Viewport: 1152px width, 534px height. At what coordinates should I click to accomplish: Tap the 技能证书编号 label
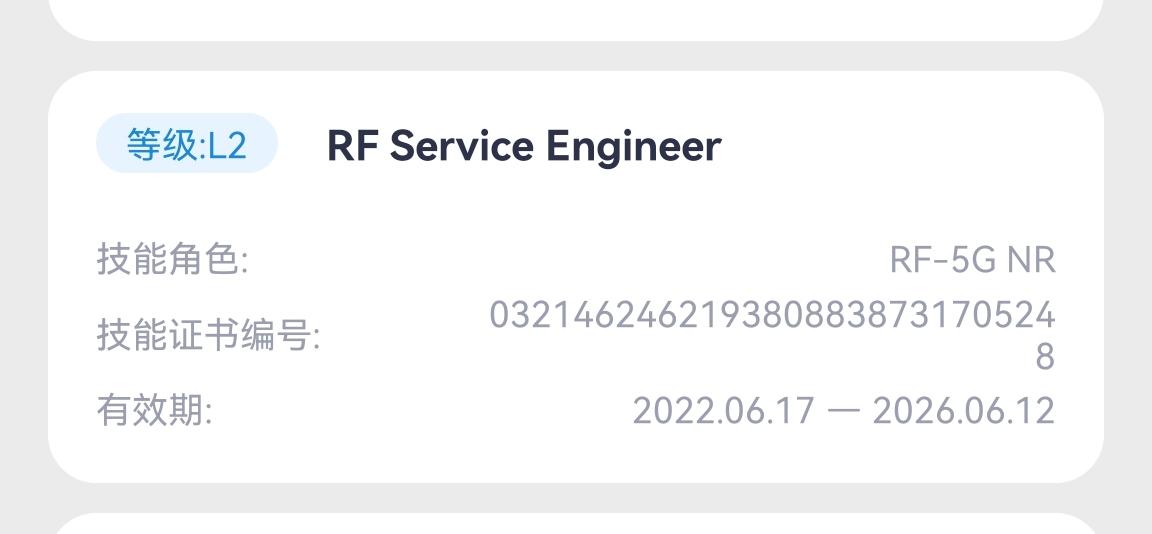click(x=208, y=335)
